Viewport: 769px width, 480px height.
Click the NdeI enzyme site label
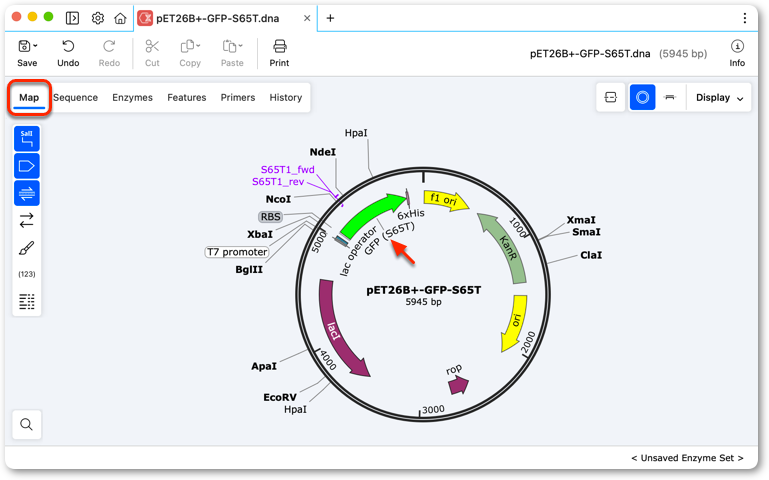(x=323, y=152)
